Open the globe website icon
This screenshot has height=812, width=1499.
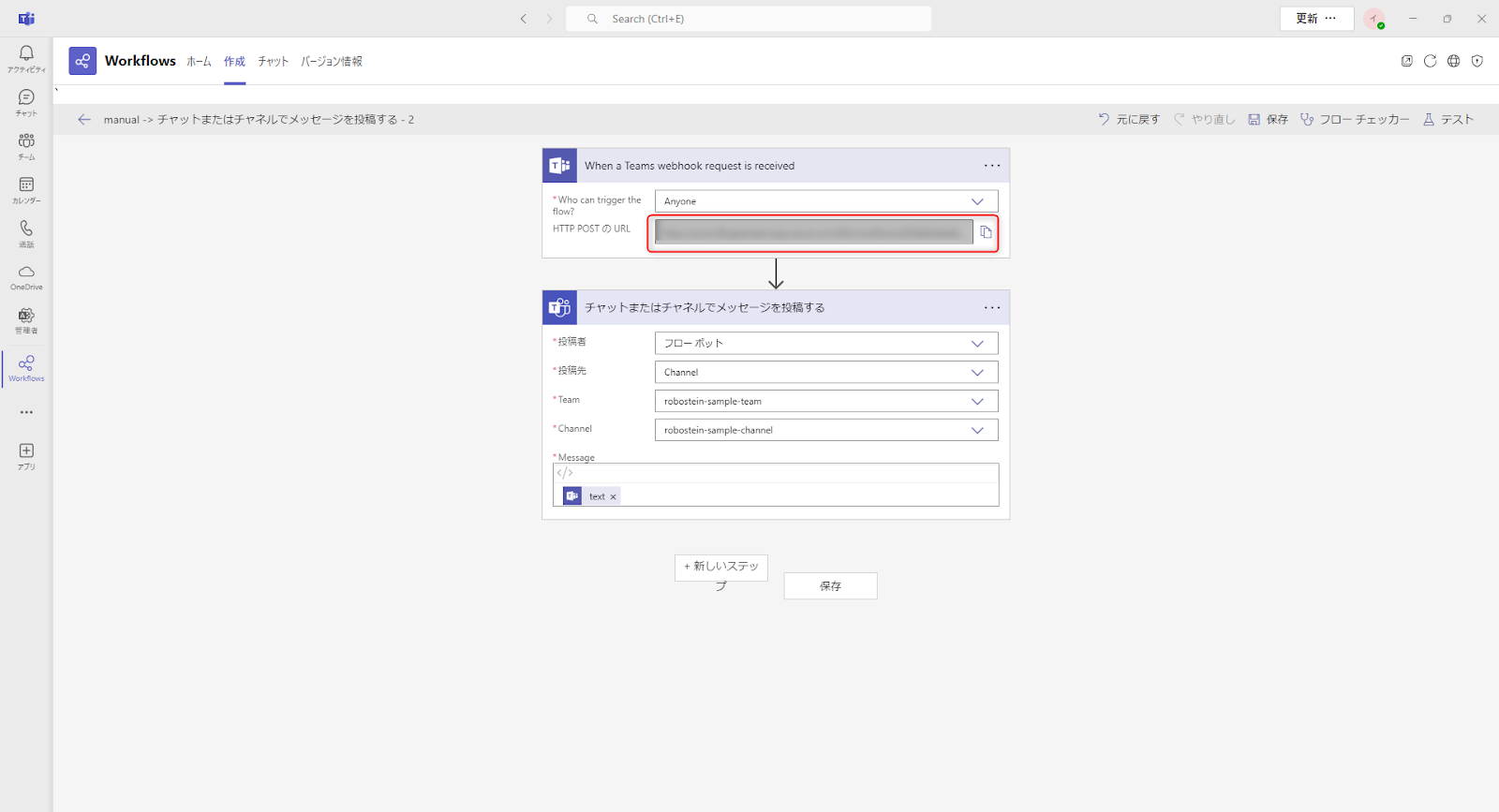click(x=1453, y=61)
